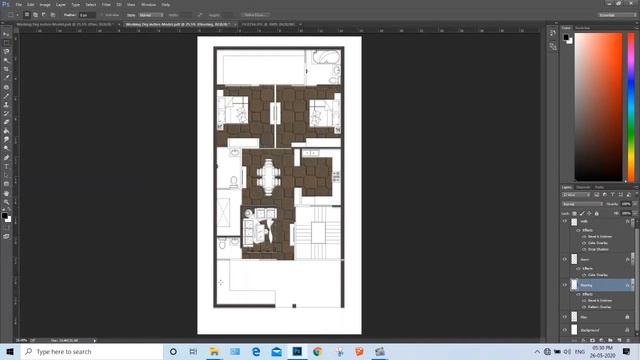Screen dimensions: 640x360
Task: Switch to the third document tab
Action: coord(269,24)
